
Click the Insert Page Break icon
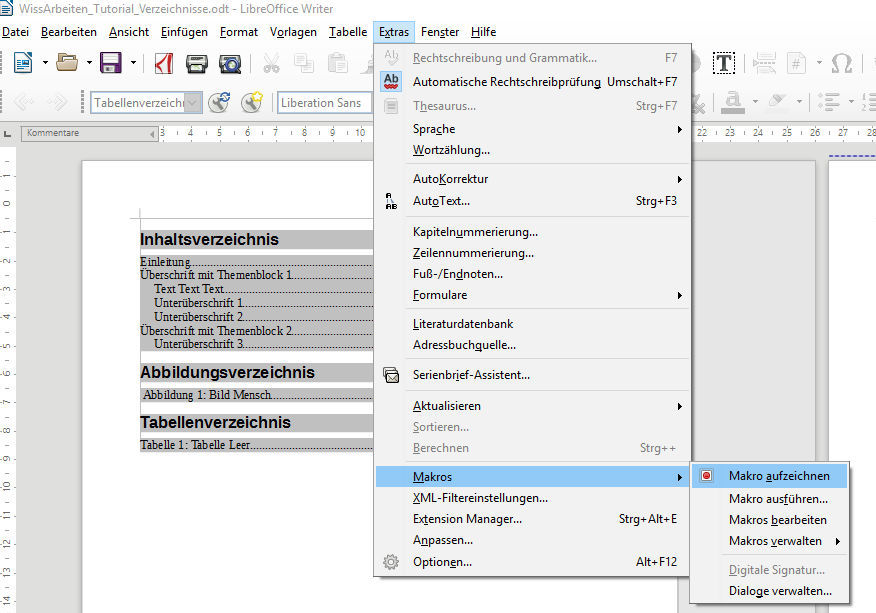pyautogui.click(x=764, y=63)
